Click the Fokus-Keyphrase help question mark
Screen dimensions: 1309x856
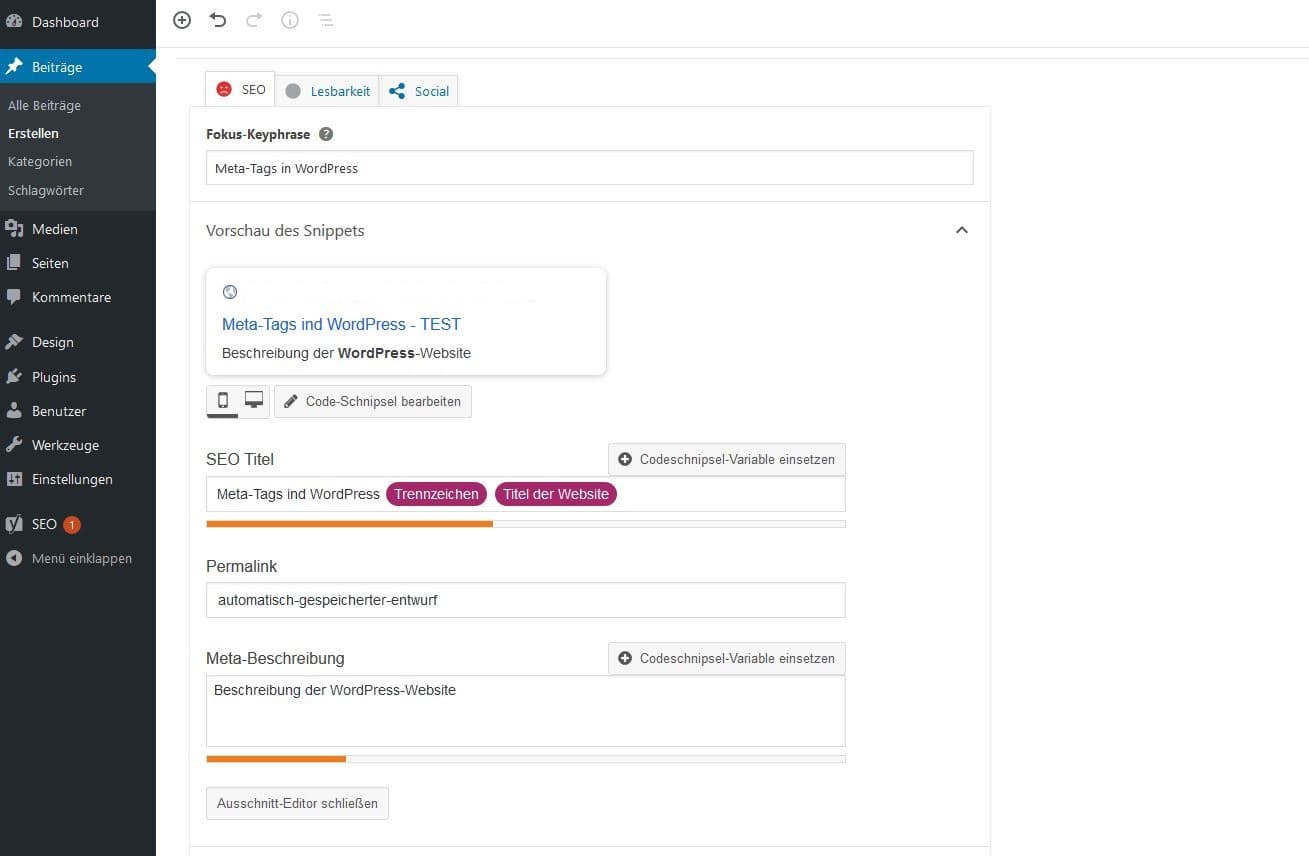point(326,134)
